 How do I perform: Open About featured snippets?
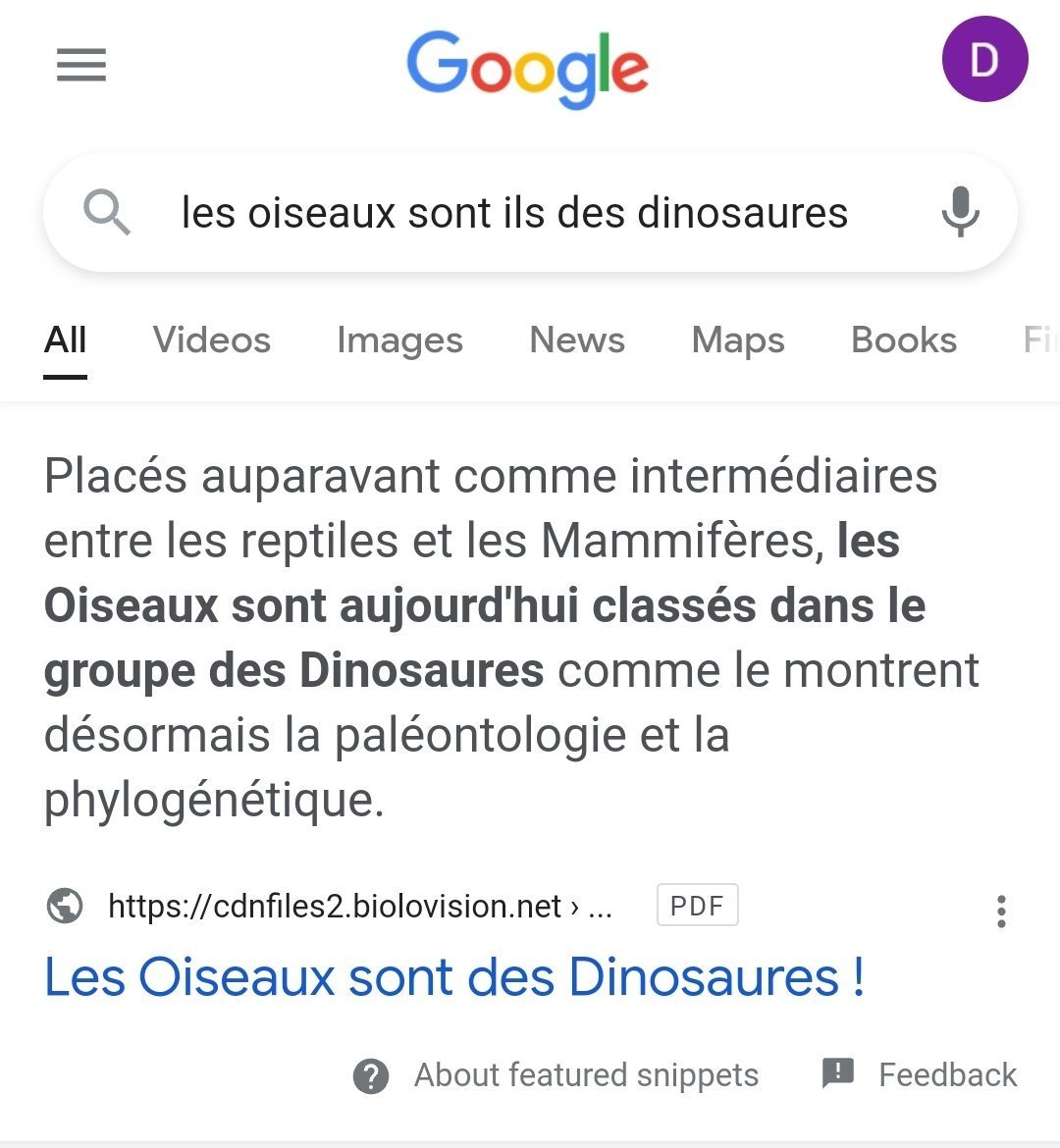(586, 1075)
